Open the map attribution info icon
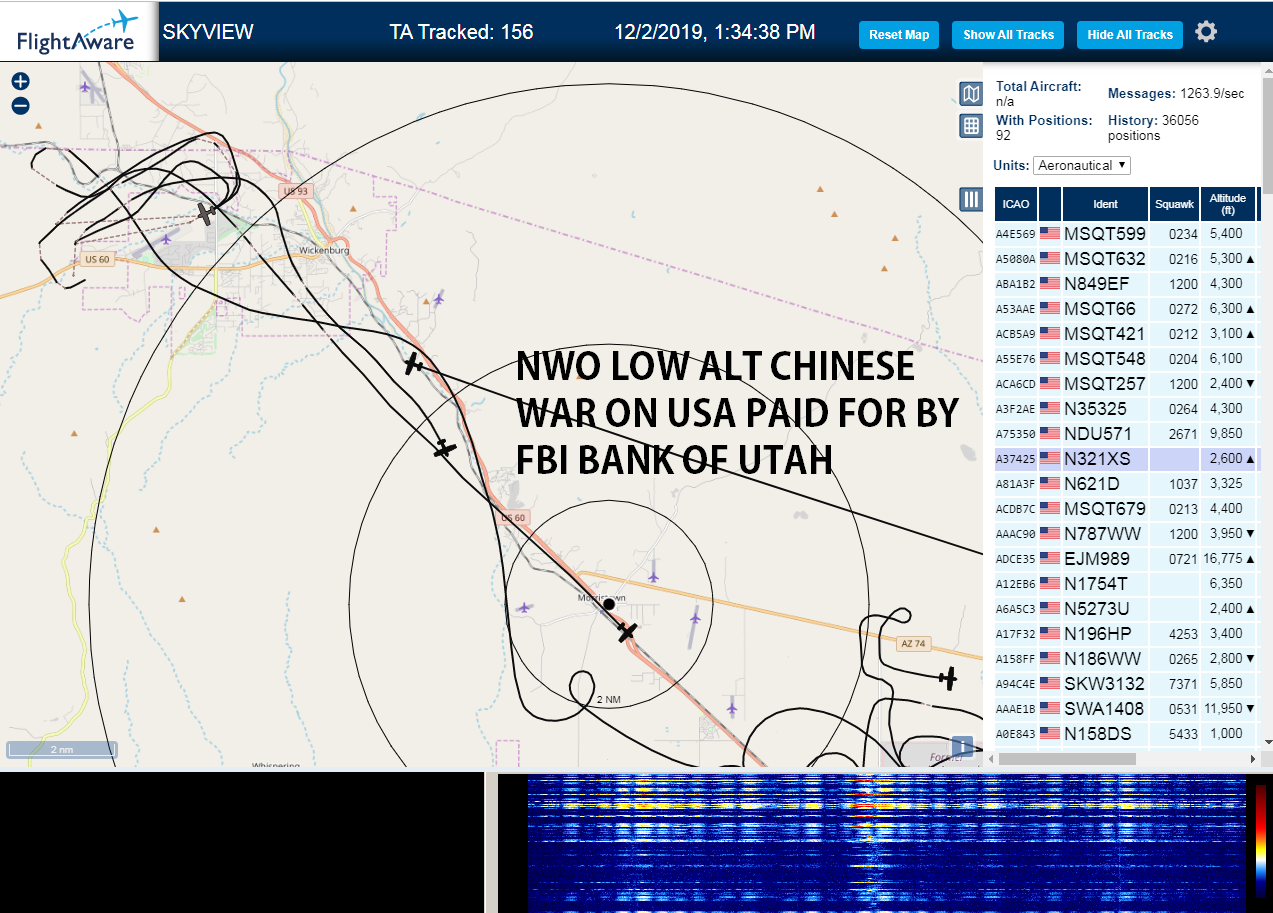This screenshot has height=913, width=1273. coord(962,746)
